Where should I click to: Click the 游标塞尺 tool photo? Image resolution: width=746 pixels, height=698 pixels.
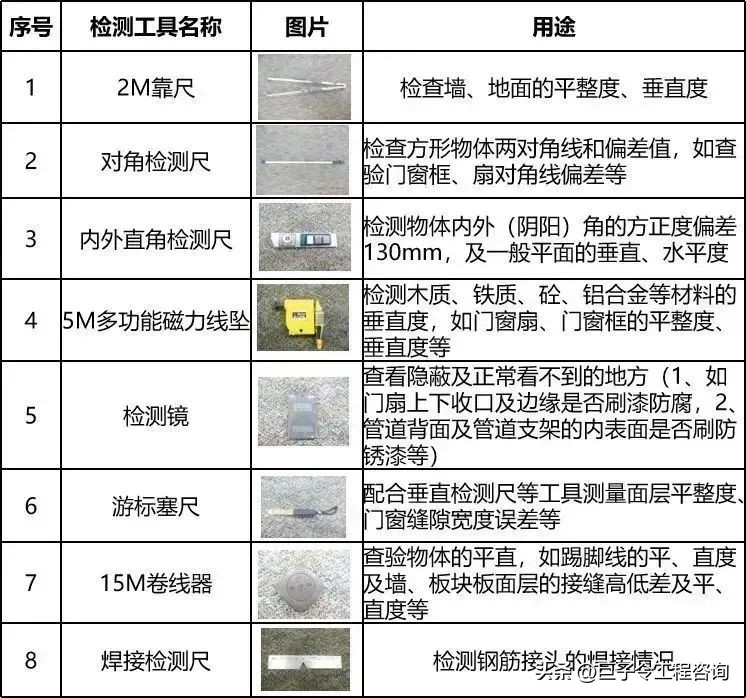304,507
